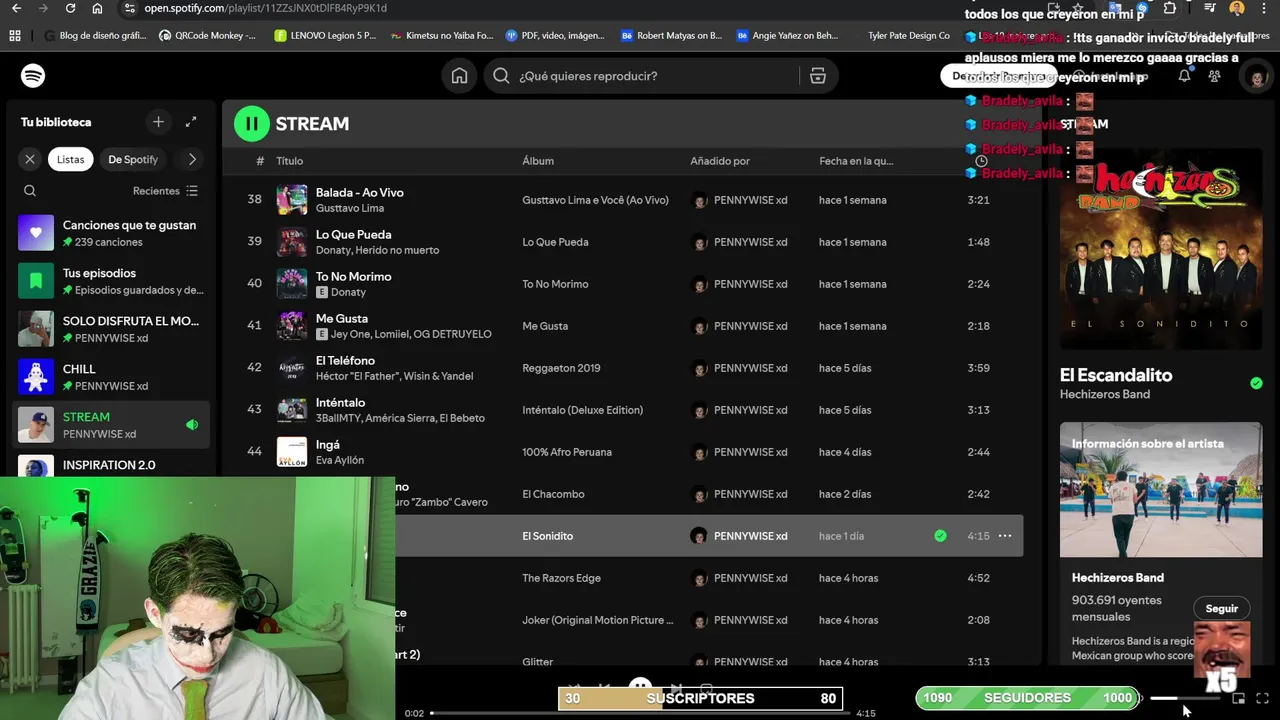Open artist Gusttavo Lima link
The width and height of the screenshot is (1280, 720).
[350, 208]
